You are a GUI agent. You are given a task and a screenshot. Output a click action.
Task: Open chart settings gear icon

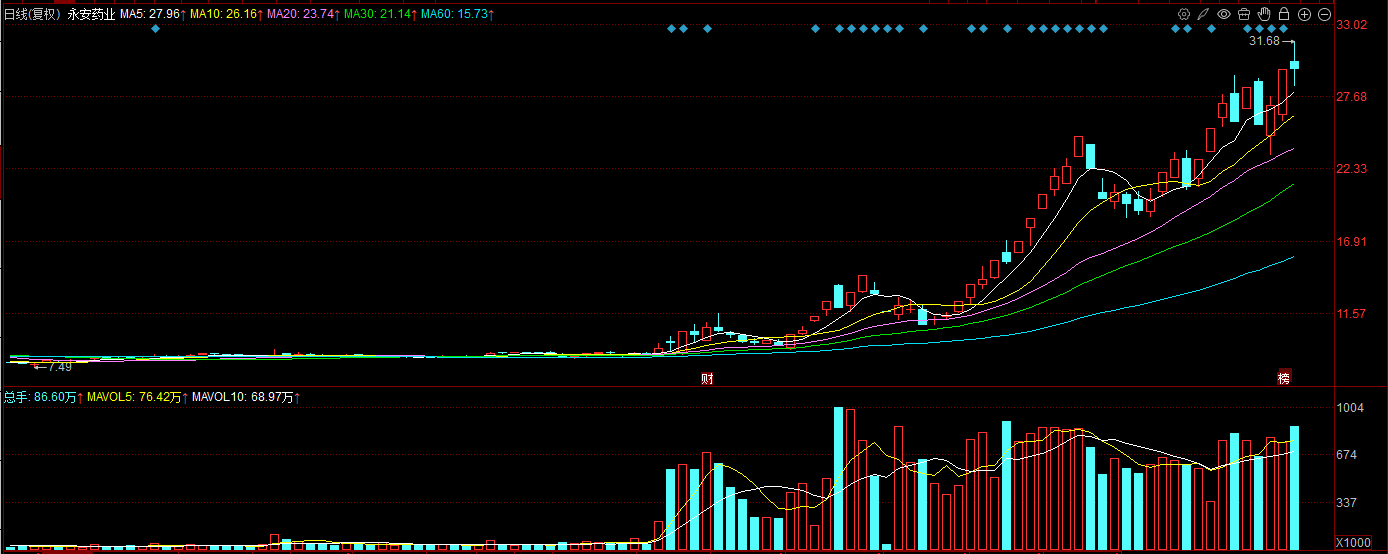pos(1184,14)
